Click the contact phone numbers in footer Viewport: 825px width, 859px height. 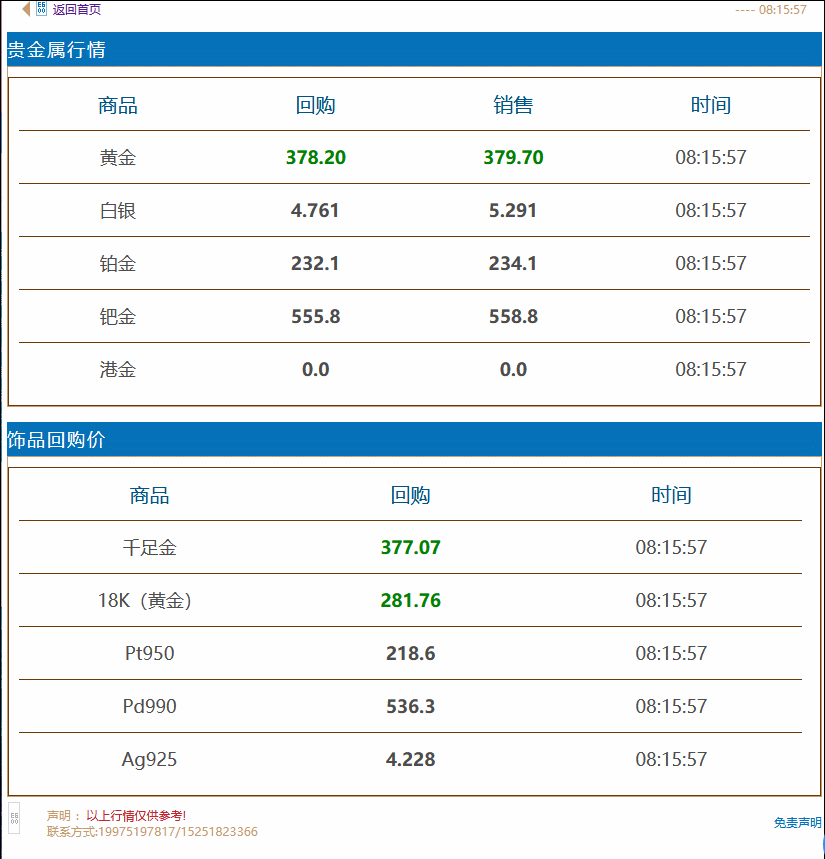click(x=152, y=832)
